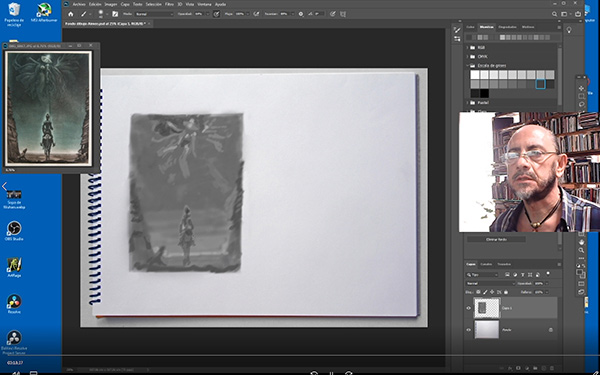The image size is (600, 375).
Task: Expand the RGB swatches folder
Action: coord(467,47)
